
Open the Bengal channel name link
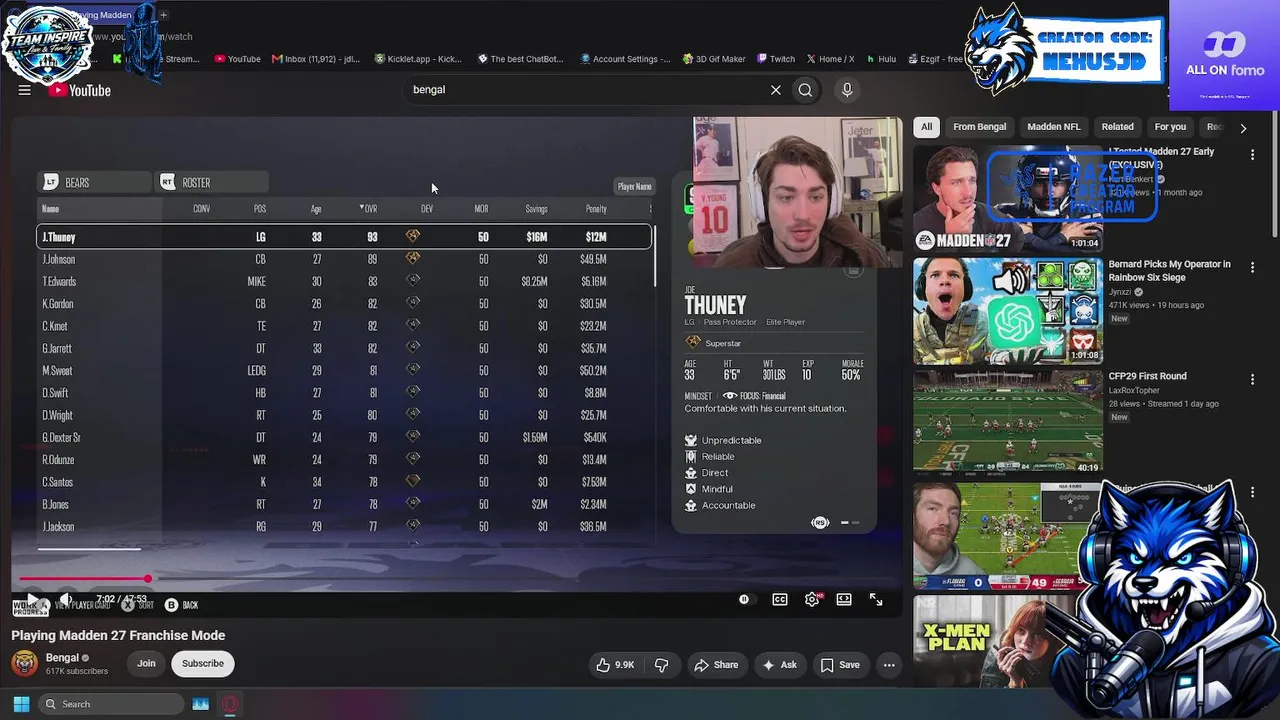click(62, 658)
